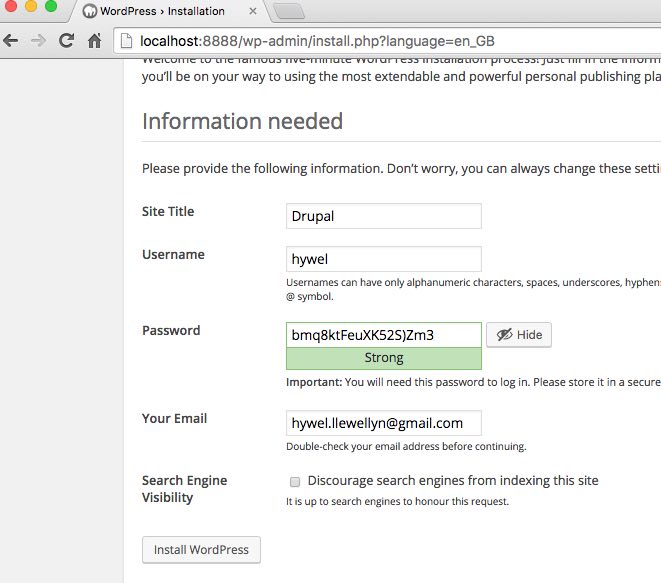Click the Site Title label
This screenshot has width=661, height=583.
point(168,211)
